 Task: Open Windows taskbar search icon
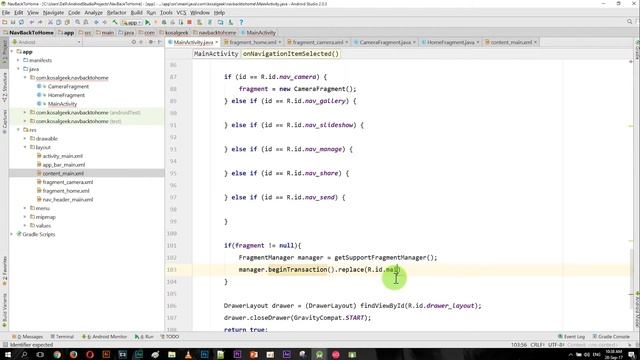(x=24, y=354)
